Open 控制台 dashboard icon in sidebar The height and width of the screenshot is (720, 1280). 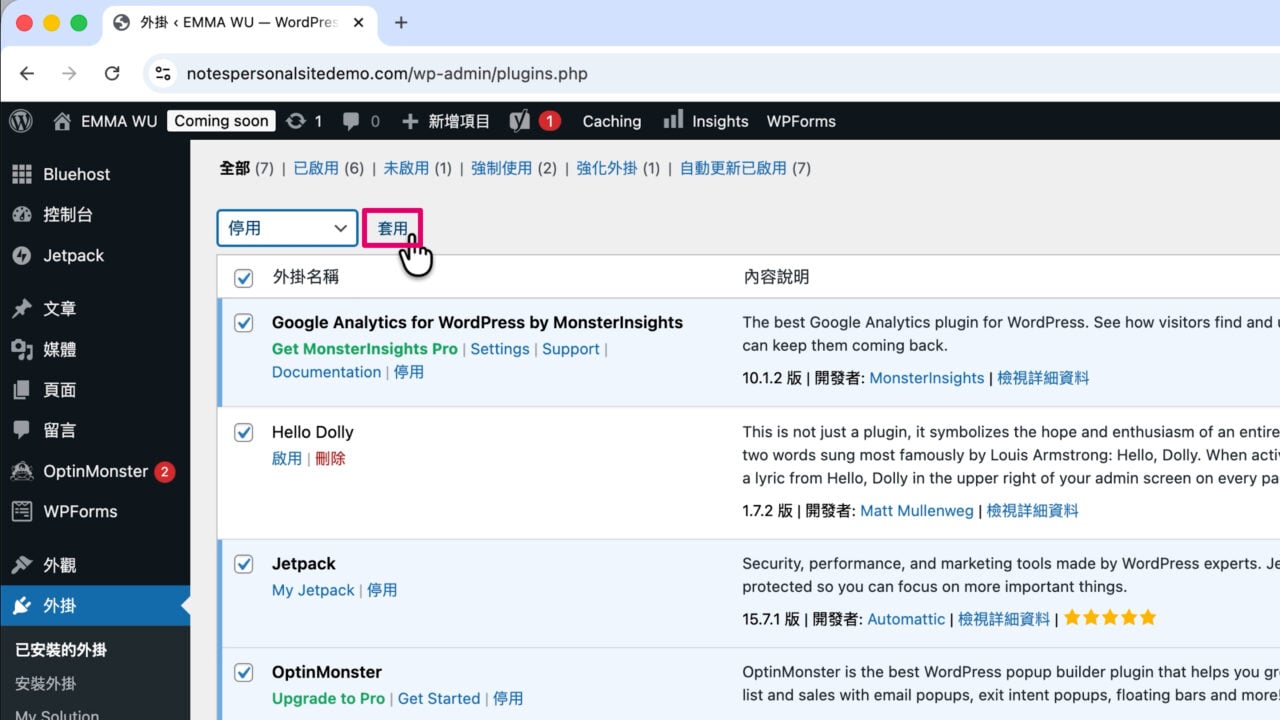(22, 214)
